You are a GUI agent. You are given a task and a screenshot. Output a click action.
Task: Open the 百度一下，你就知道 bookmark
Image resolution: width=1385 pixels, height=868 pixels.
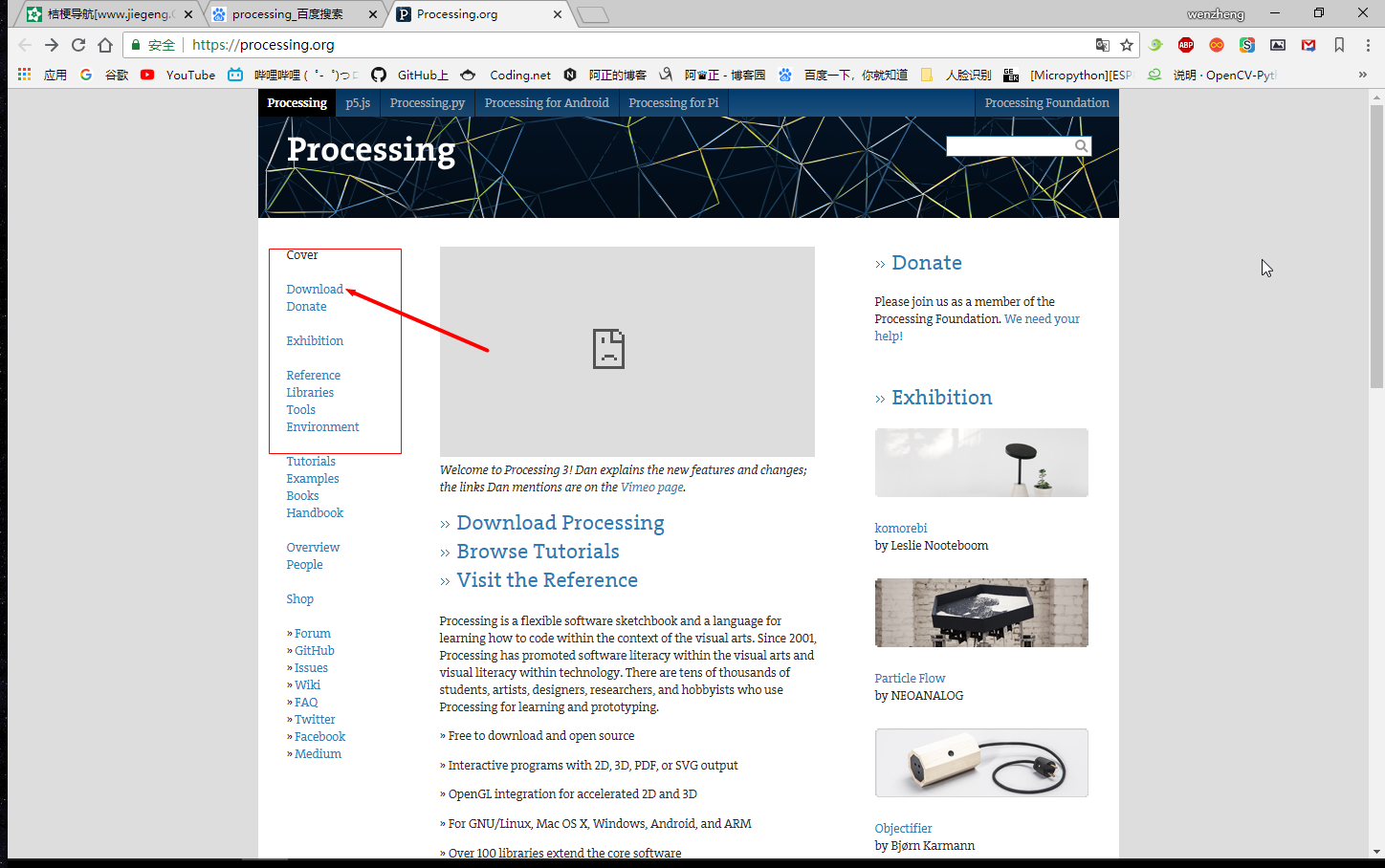coord(843,75)
